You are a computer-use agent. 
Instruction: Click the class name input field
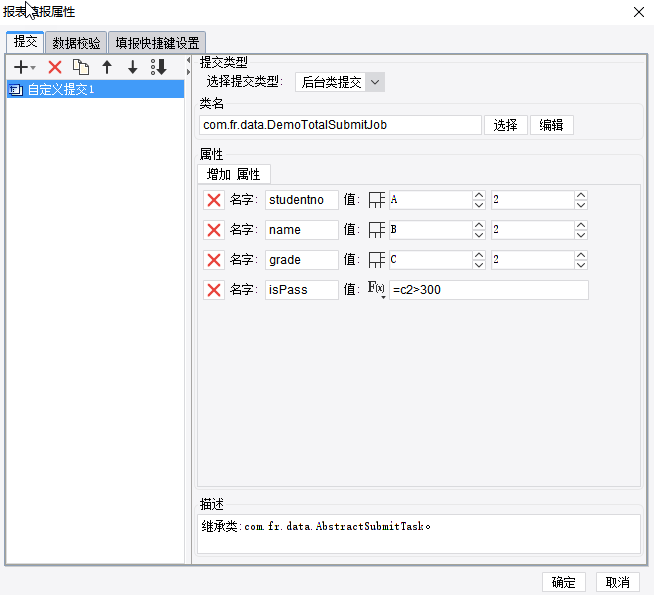click(x=340, y=125)
